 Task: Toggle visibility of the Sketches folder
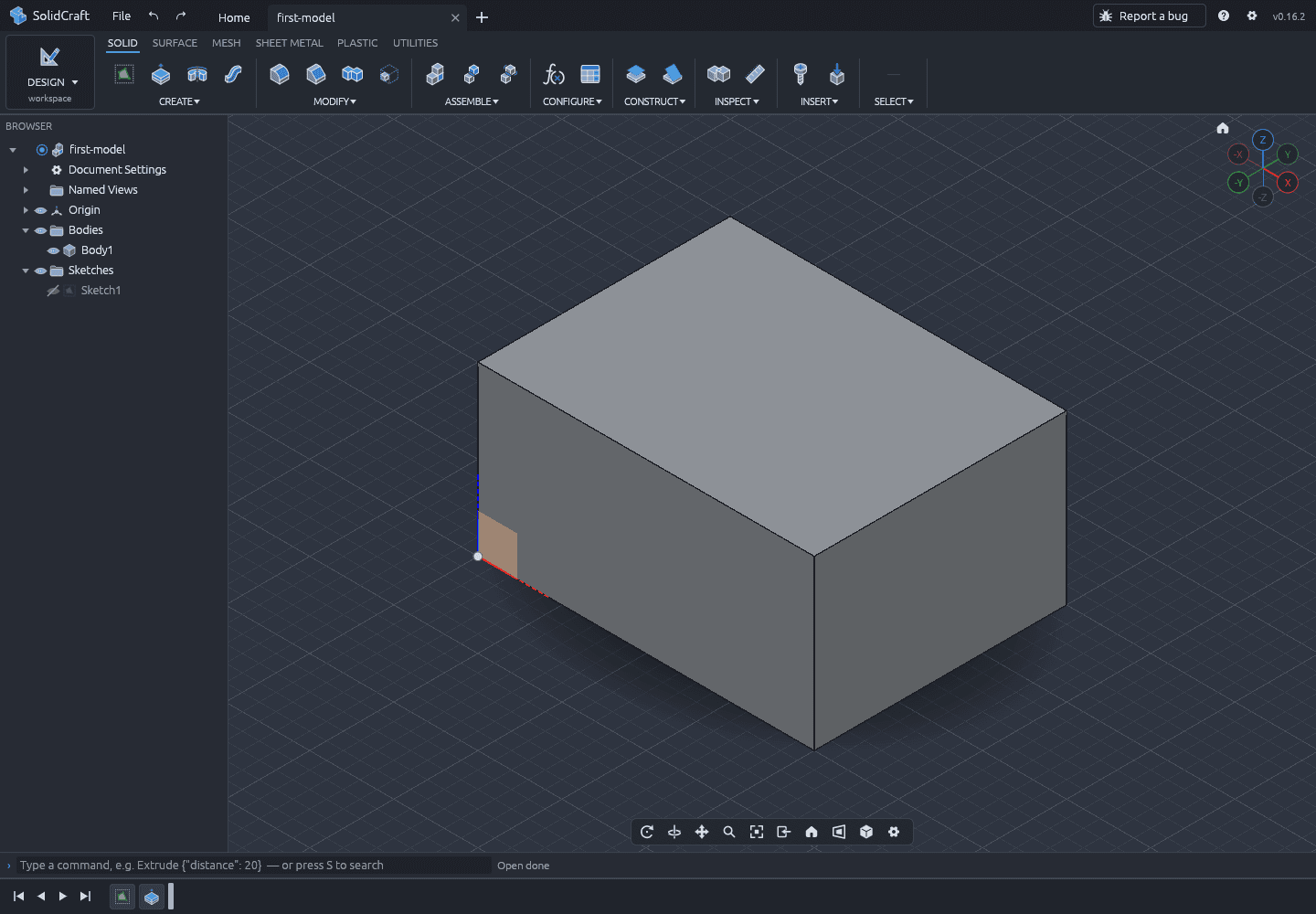40,271
